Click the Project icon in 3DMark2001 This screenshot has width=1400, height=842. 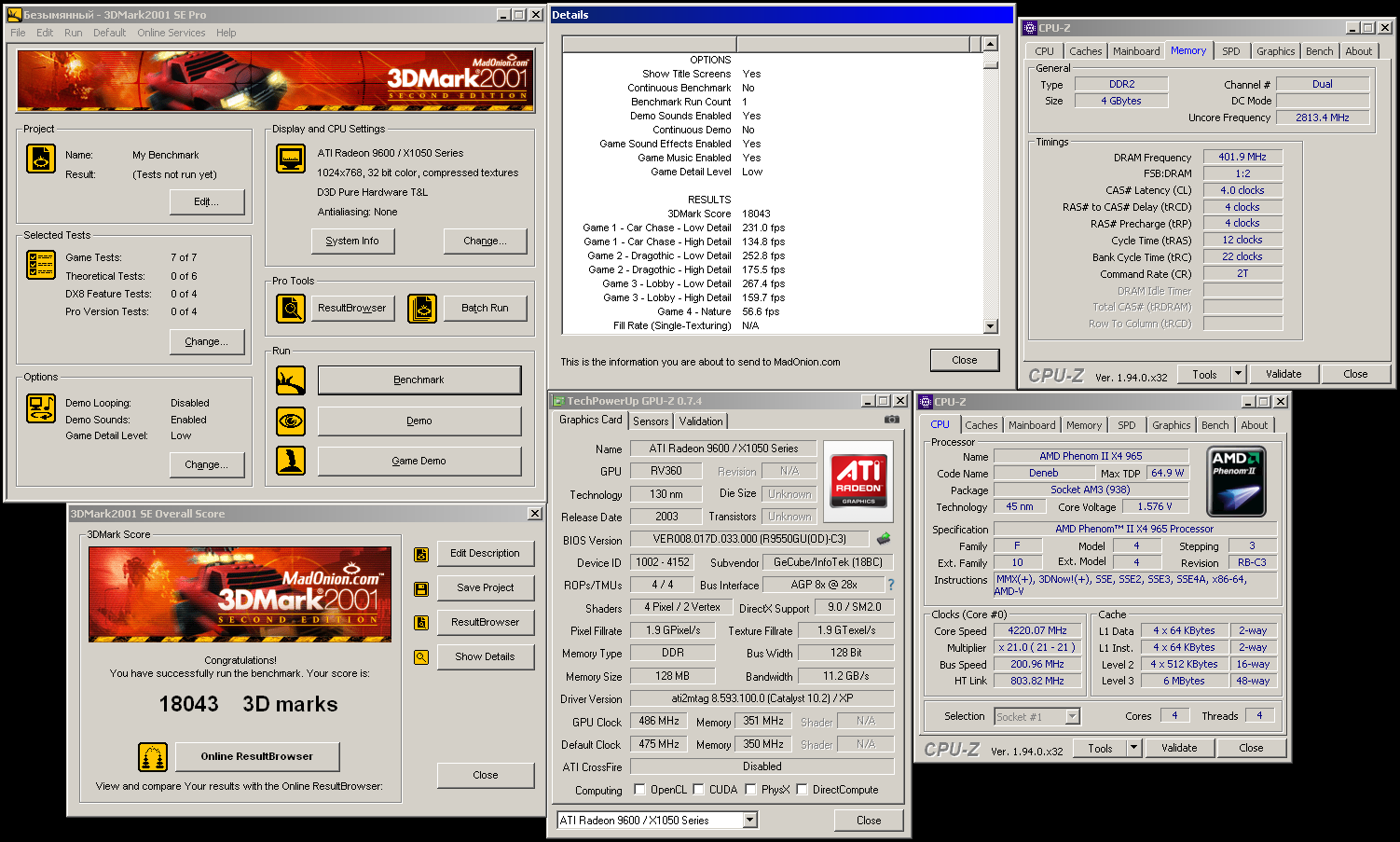coord(41,159)
